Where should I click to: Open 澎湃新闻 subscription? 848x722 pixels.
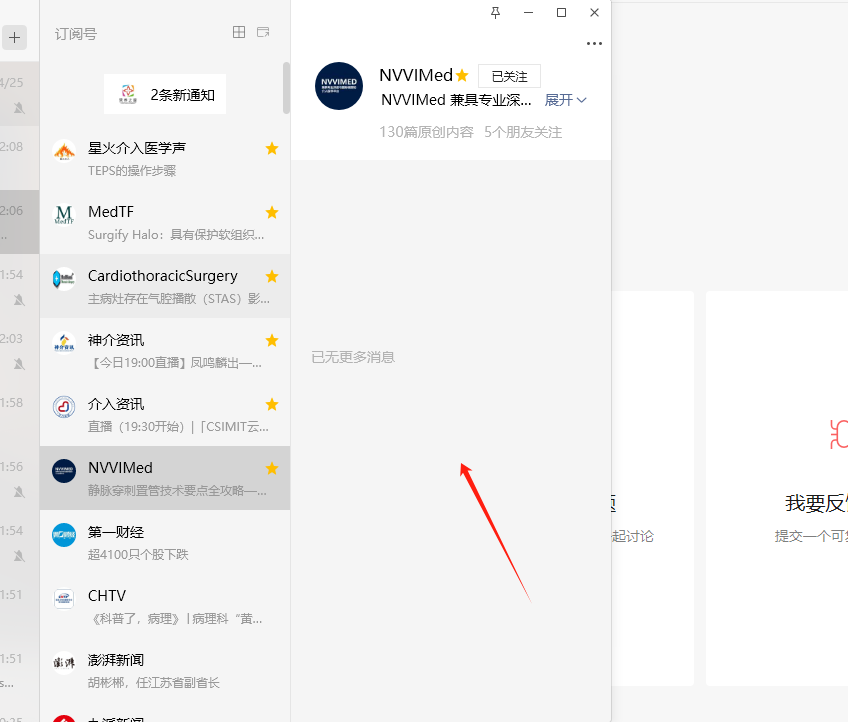click(x=165, y=670)
